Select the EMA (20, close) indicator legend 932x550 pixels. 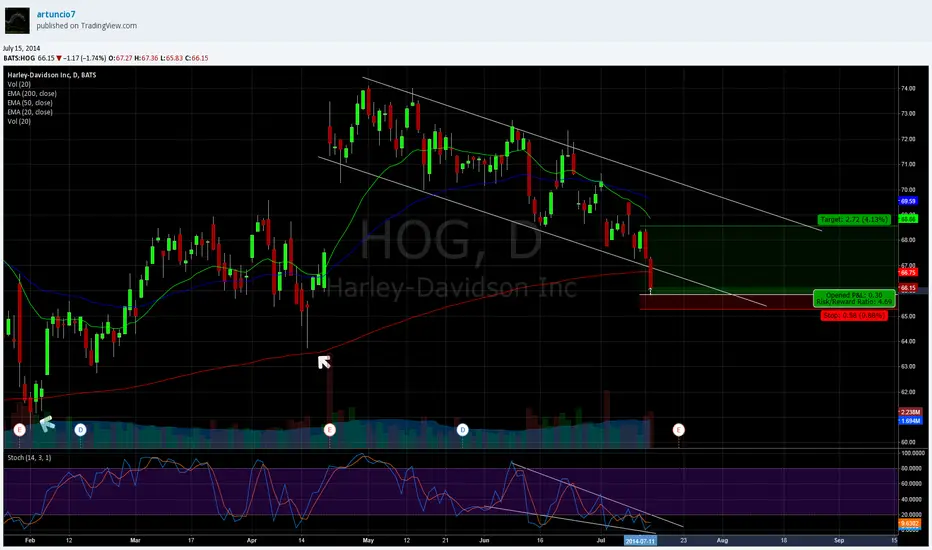30,112
